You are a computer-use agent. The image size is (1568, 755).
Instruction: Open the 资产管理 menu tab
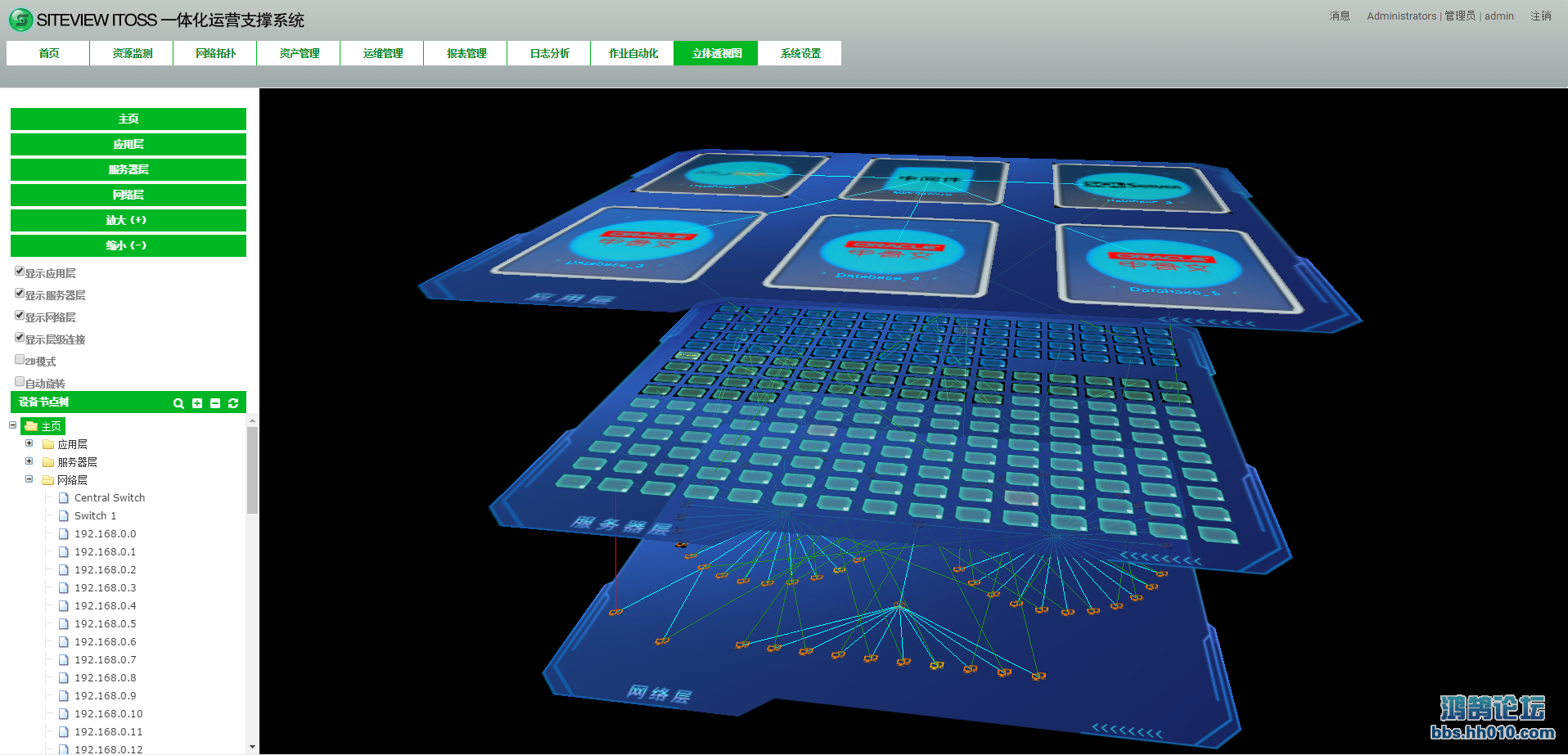coord(299,53)
